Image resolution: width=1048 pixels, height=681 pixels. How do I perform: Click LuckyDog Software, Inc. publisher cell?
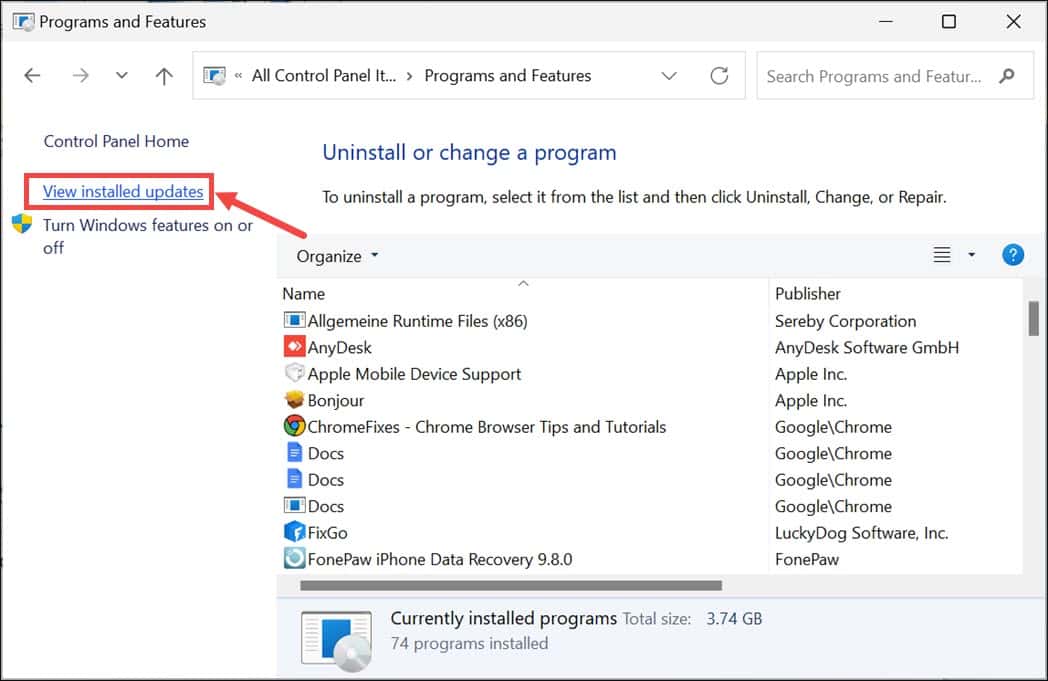point(862,533)
